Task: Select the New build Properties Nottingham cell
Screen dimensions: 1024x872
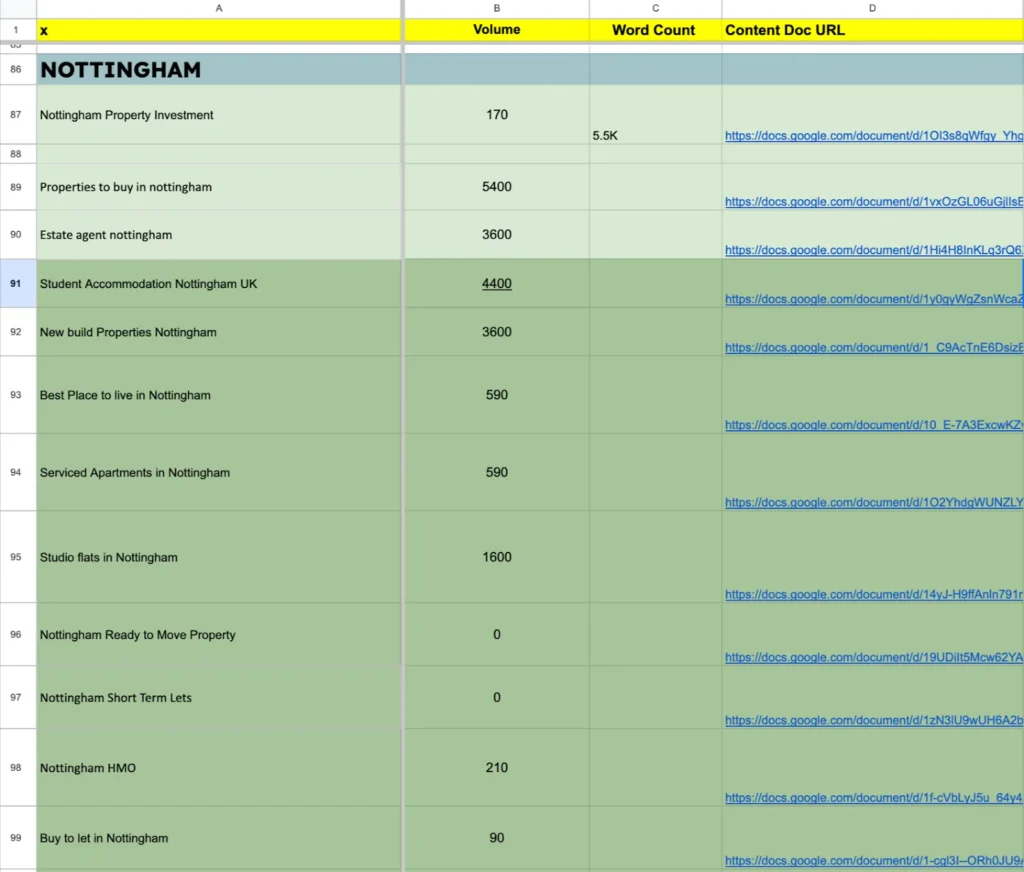Action: (x=219, y=332)
